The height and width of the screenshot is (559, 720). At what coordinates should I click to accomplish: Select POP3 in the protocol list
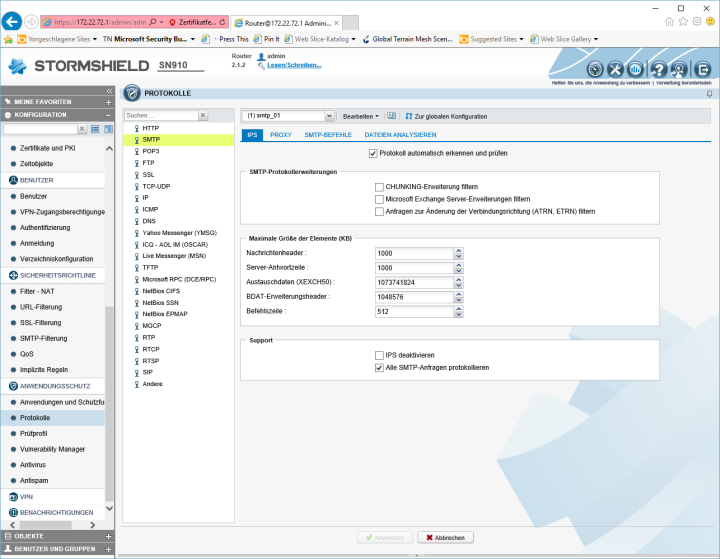click(x=151, y=152)
